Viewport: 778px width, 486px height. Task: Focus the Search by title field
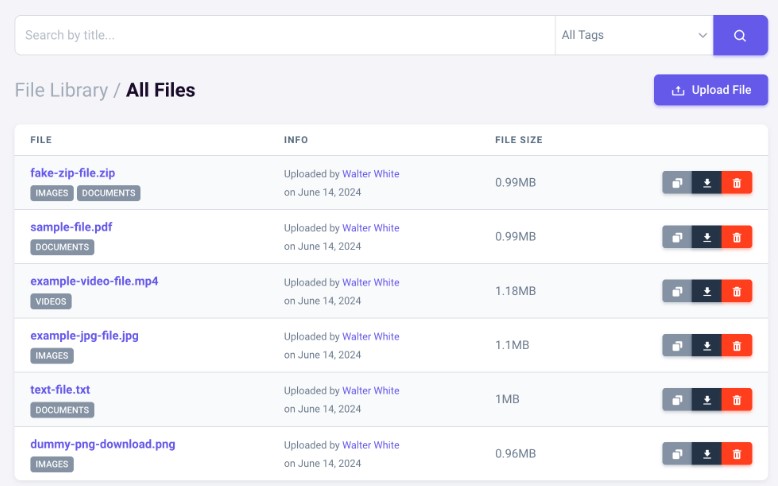click(285, 35)
